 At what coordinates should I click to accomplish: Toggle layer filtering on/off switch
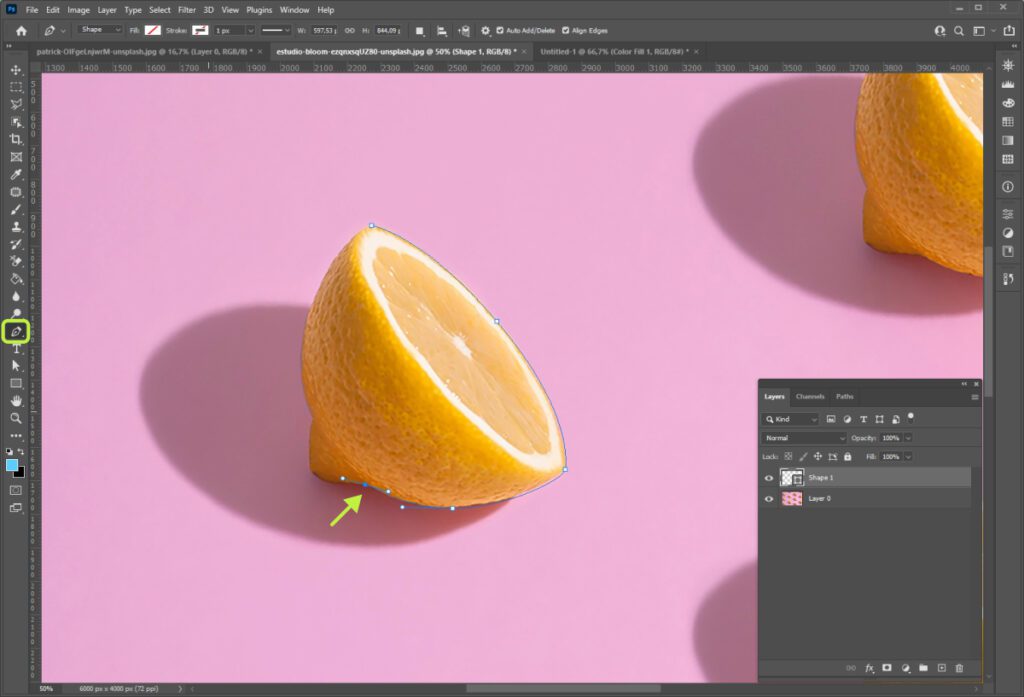coord(911,416)
